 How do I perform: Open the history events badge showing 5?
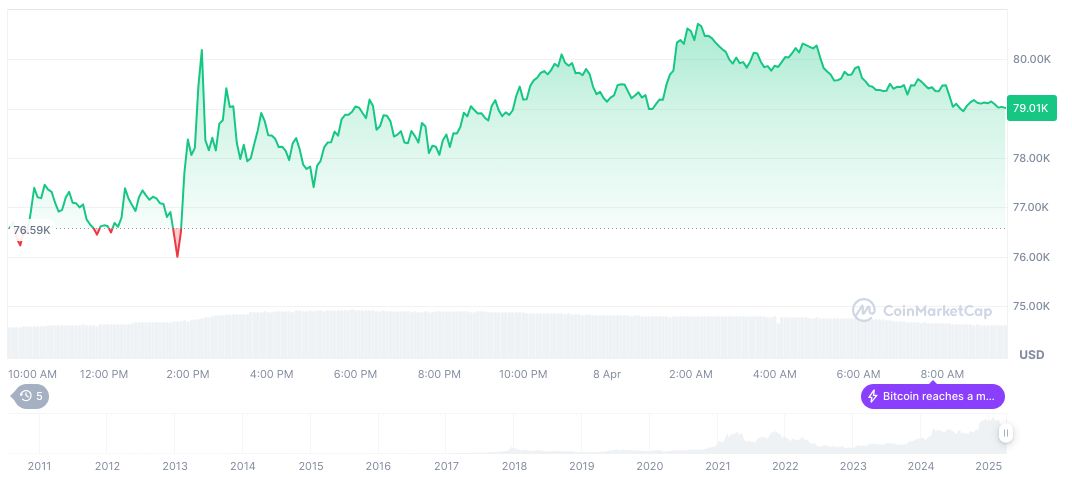click(31, 396)
